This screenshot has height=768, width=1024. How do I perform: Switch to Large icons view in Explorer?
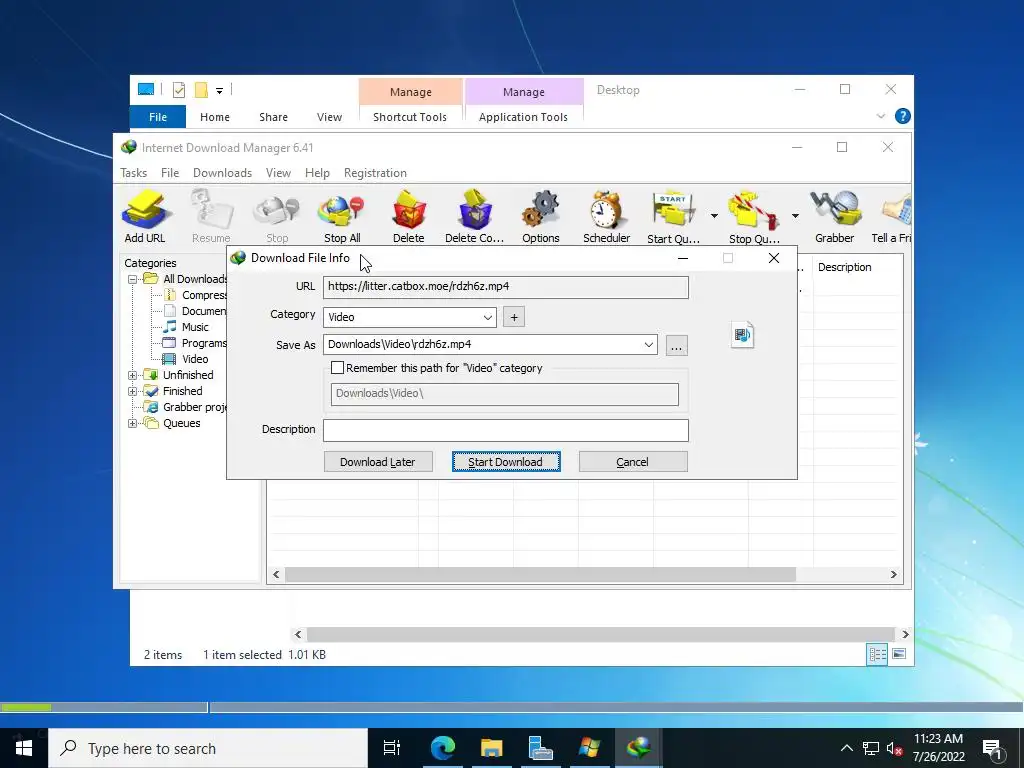pyautogui.click(x=899, y=654)
